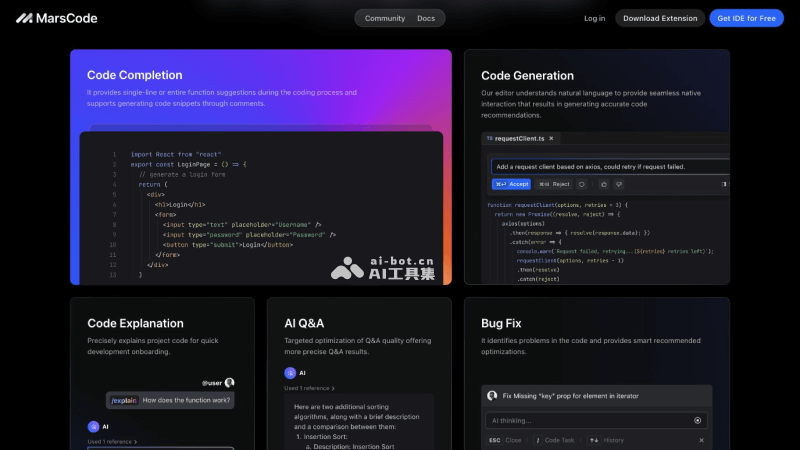This screenshot has height=450, width=800.
Task: Click the user avatar beside @user
Action: (229, 382)
